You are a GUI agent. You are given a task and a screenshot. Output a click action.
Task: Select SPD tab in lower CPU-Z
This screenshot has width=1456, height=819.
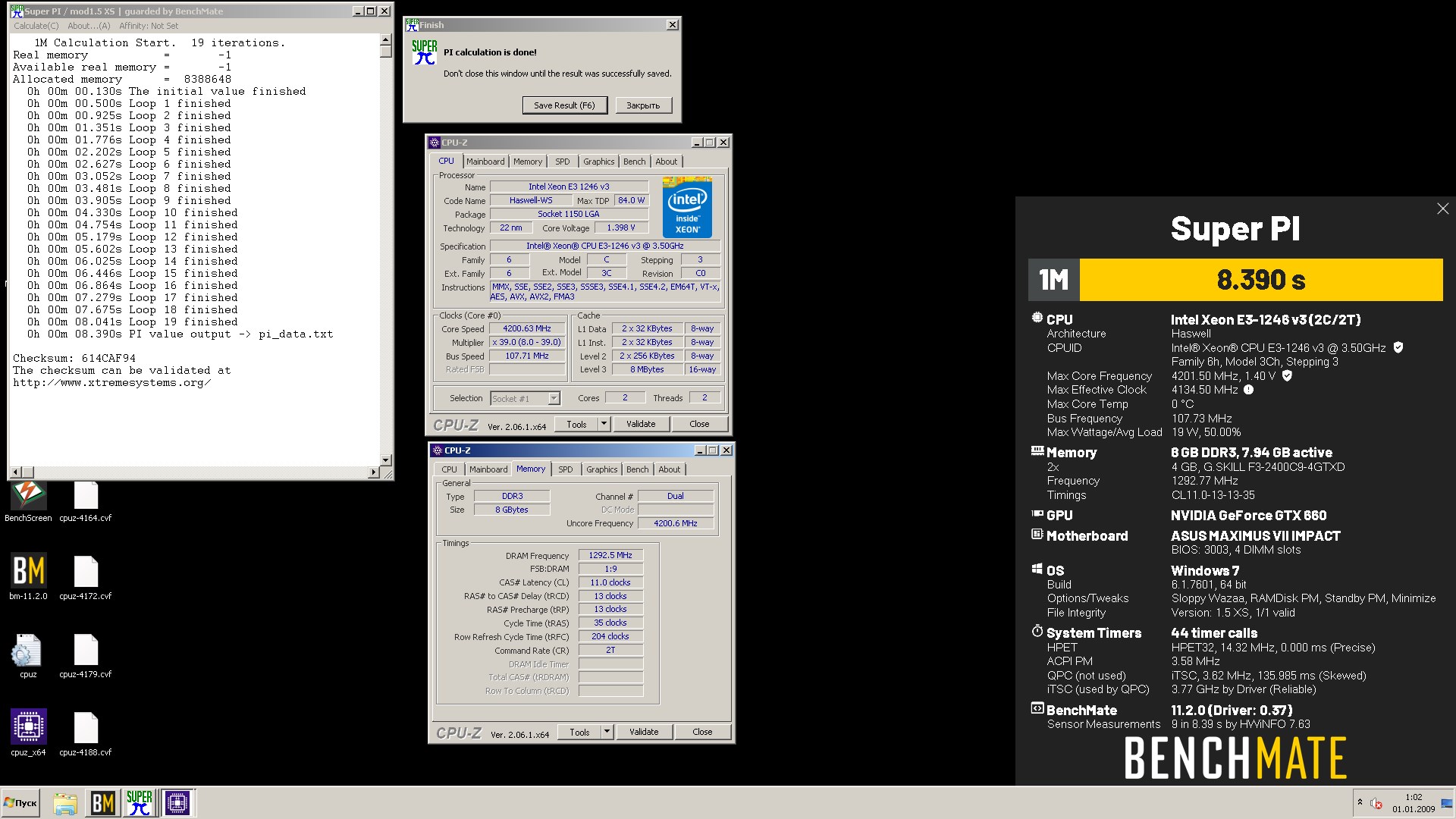(566, 469)
